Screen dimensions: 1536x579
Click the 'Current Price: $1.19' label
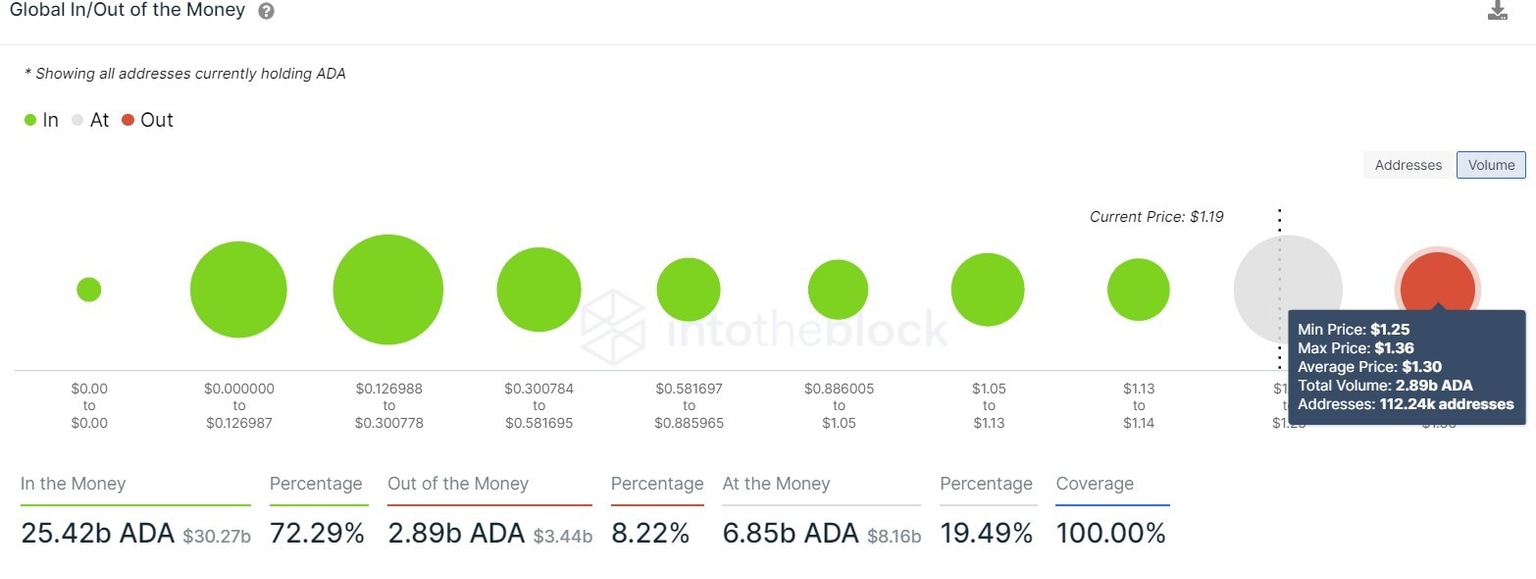pos(1156,216)
